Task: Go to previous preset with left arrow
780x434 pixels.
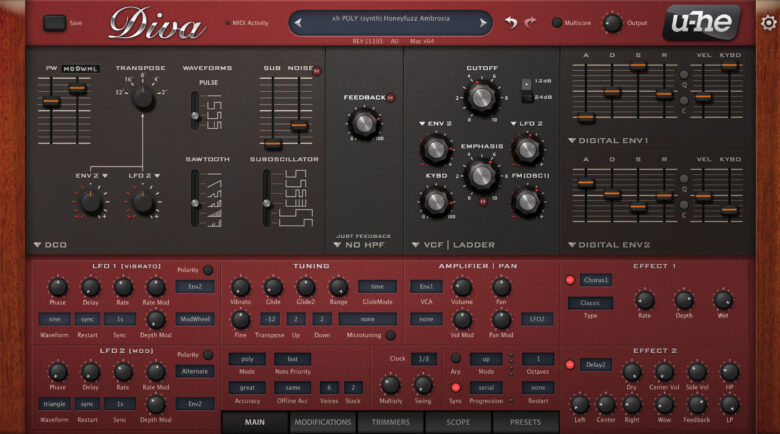Action: click(x=298, y=23)
